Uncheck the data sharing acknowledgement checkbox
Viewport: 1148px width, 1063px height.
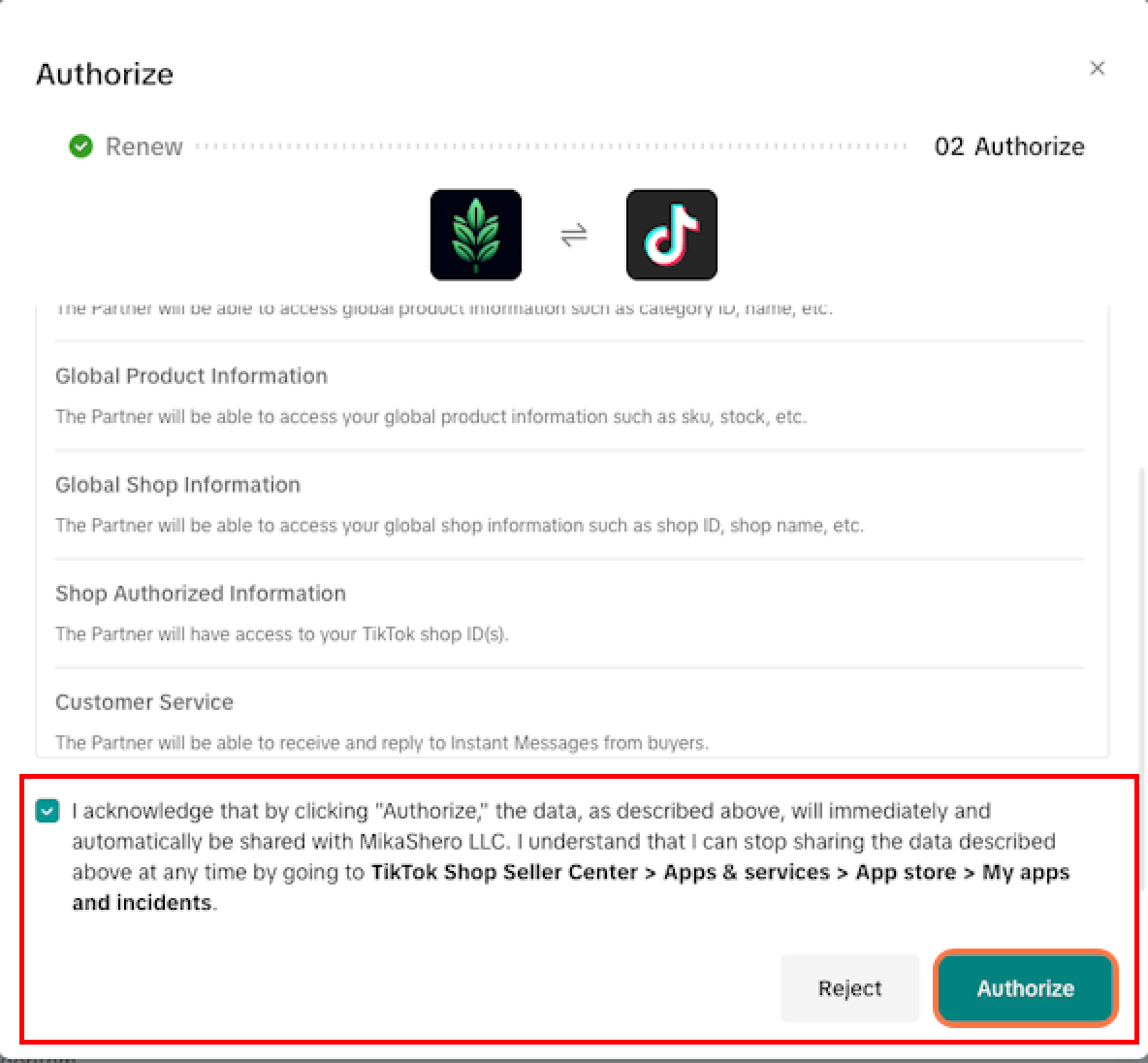point(48,811)
